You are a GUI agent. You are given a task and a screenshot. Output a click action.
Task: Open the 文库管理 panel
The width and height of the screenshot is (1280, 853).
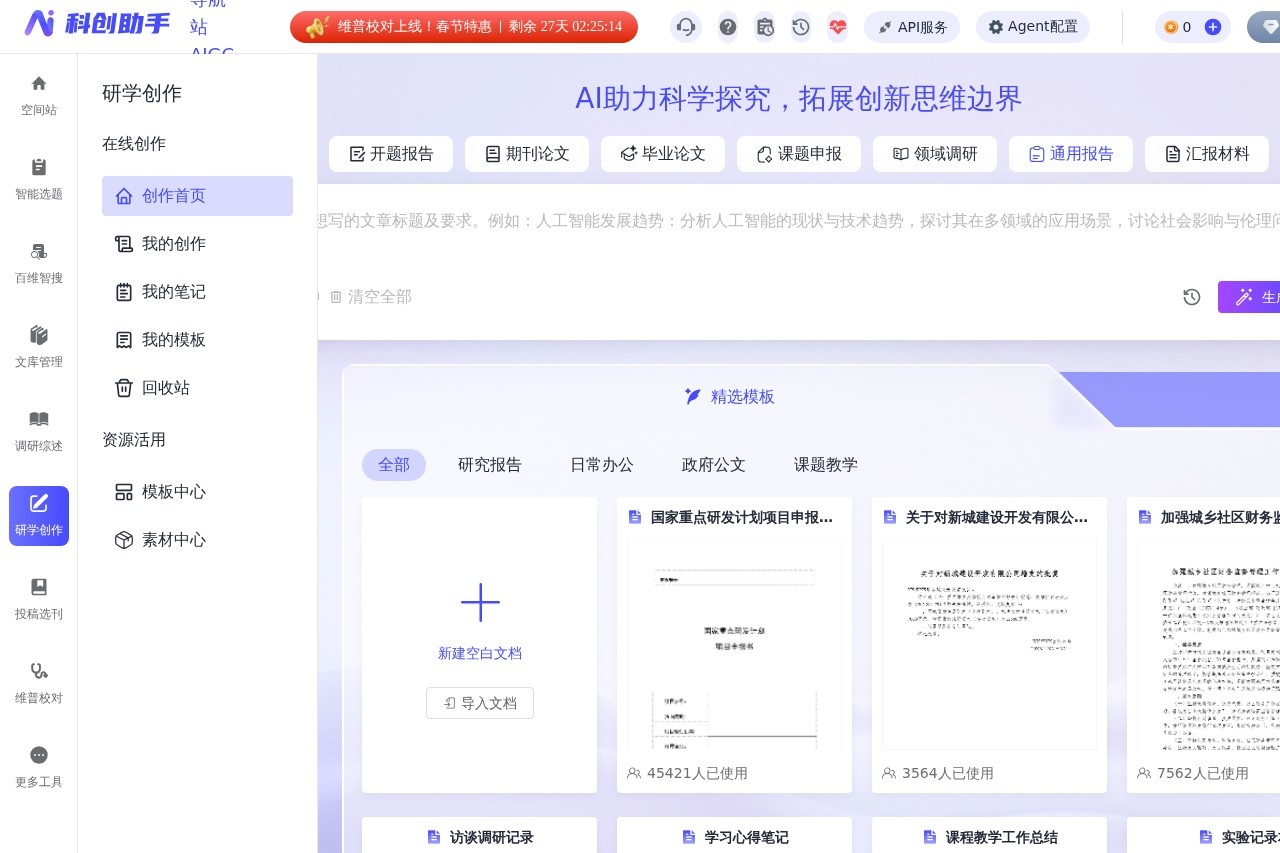click(39, 347)
